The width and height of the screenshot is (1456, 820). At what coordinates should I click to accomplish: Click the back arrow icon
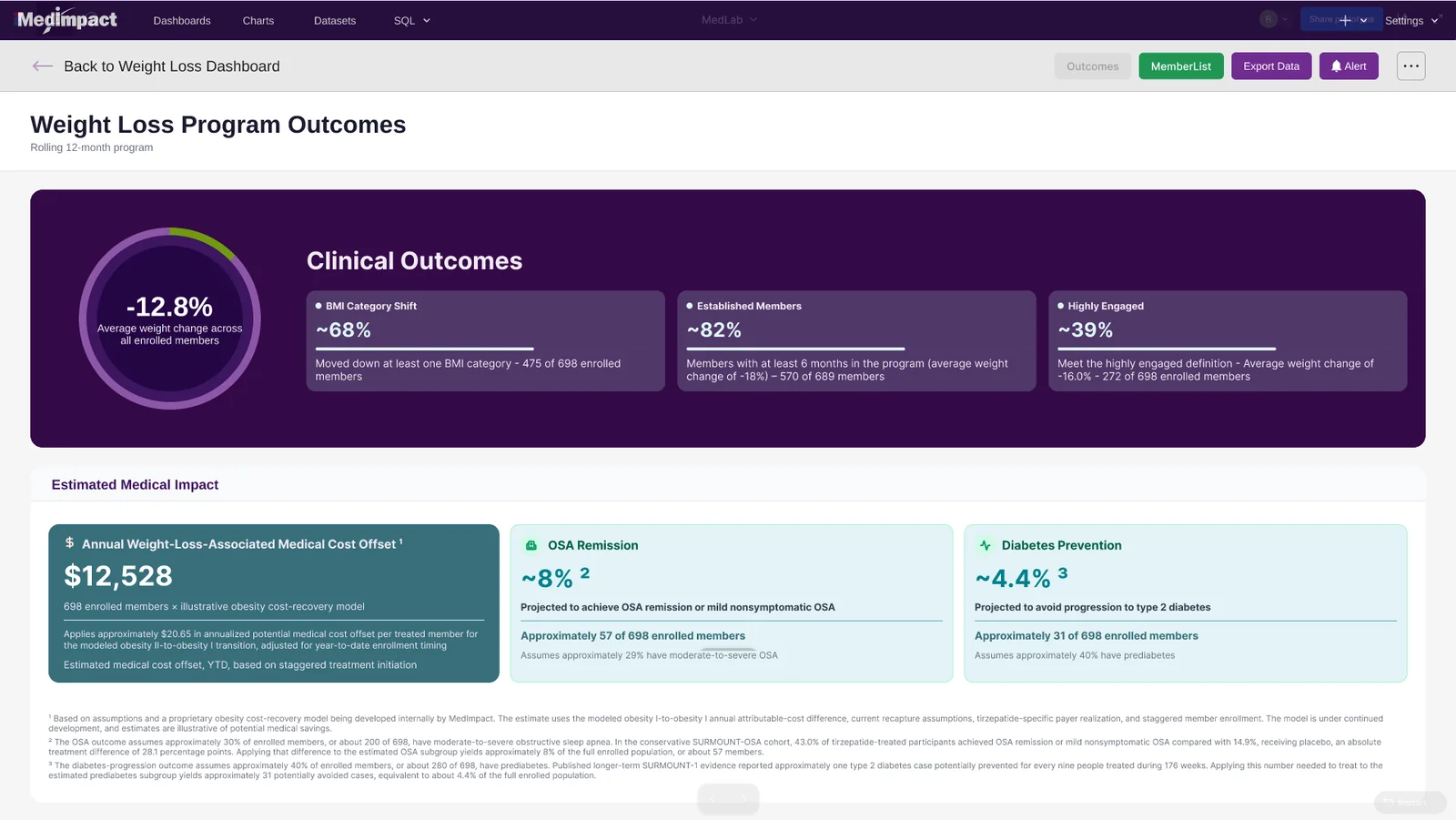coord(43,66)
